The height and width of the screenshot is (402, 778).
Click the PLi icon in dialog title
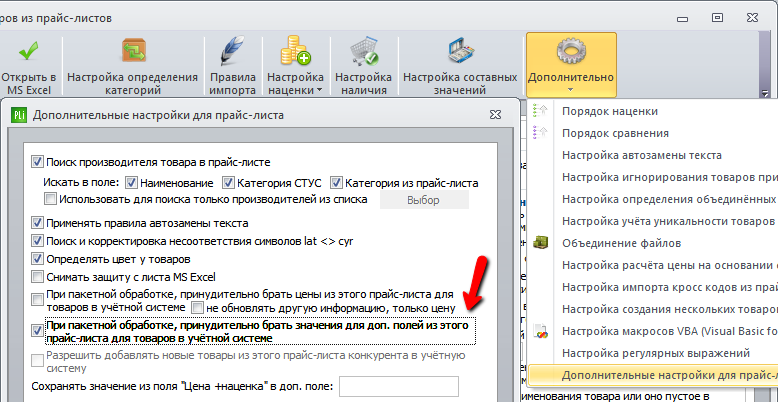pyautogui.click(x=19, y=115)
